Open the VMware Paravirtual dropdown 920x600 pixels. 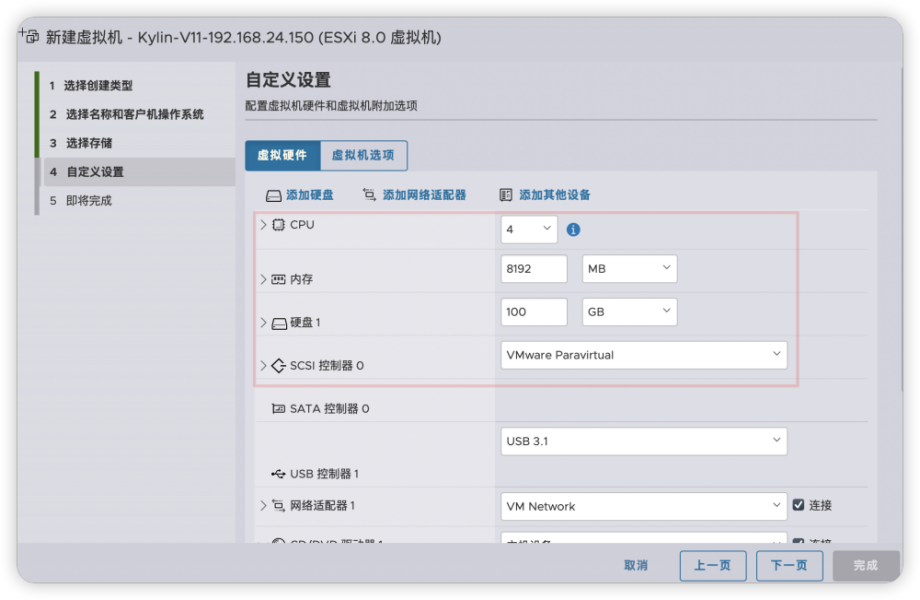[644, 355]
